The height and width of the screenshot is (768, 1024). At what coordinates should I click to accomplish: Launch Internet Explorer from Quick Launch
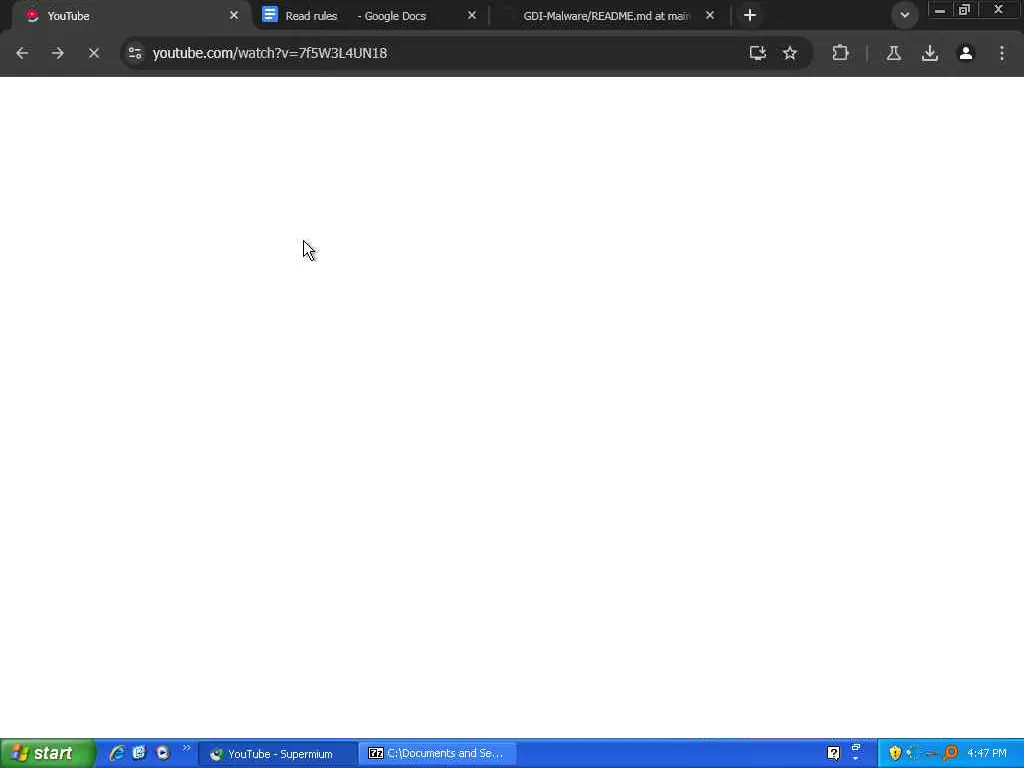point(117,753)
